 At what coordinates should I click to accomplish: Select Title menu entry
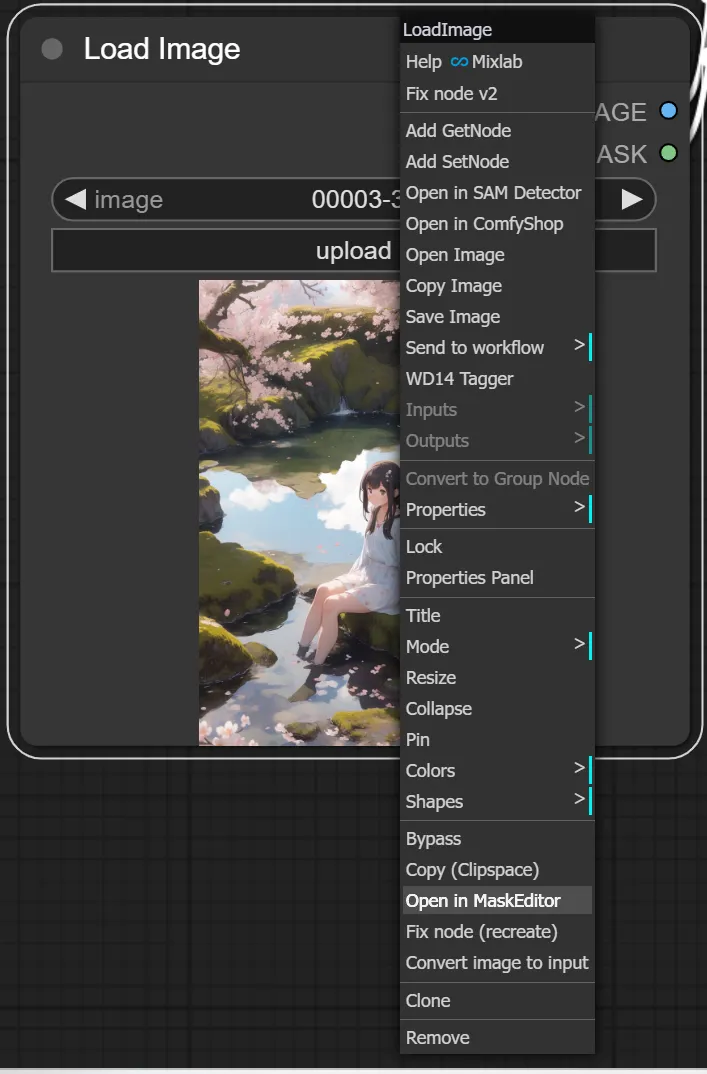497,616
